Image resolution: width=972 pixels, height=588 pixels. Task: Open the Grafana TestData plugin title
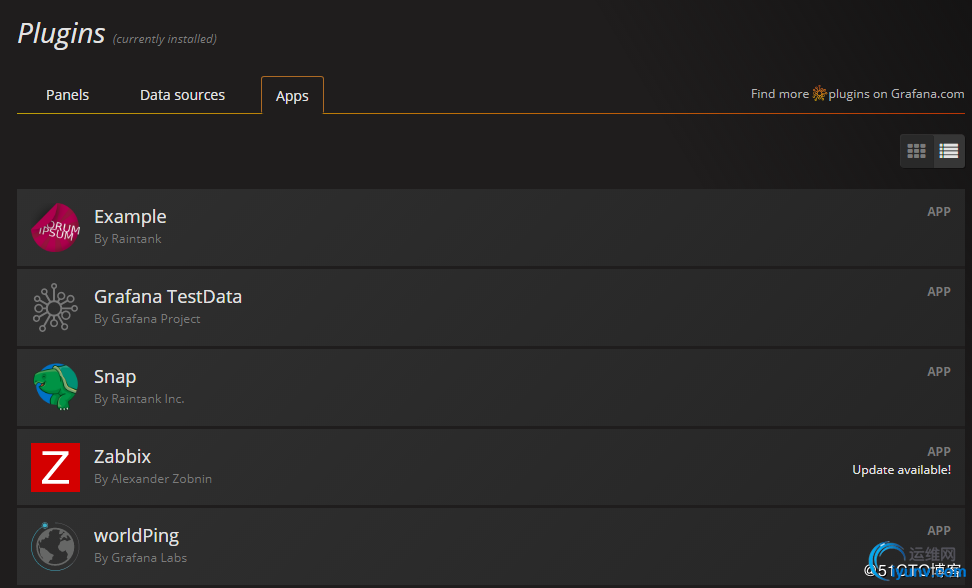[x=168, y=297]
